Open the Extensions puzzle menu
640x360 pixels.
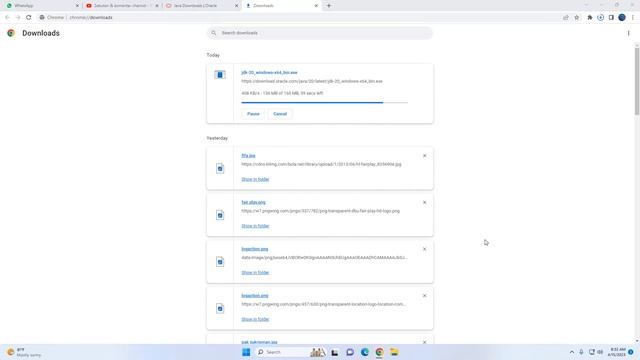(590, 18)
